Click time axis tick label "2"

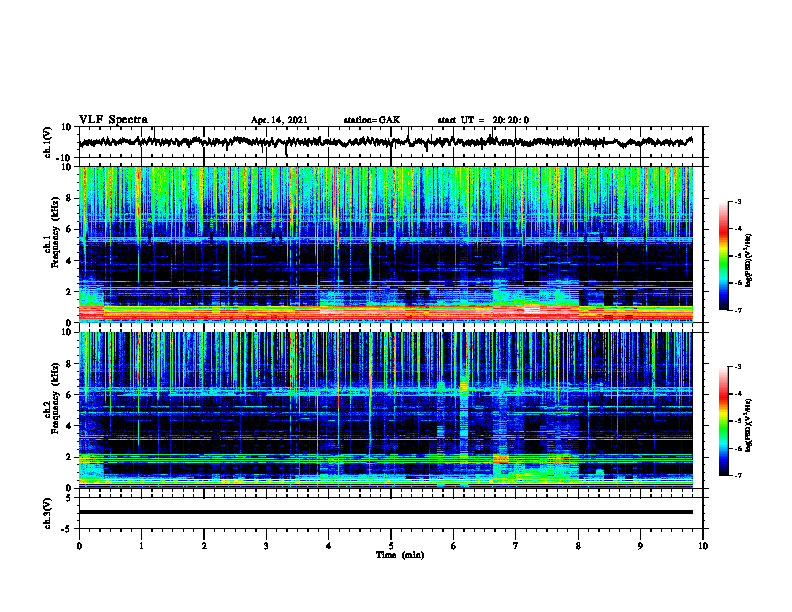(x=204, y=546)
